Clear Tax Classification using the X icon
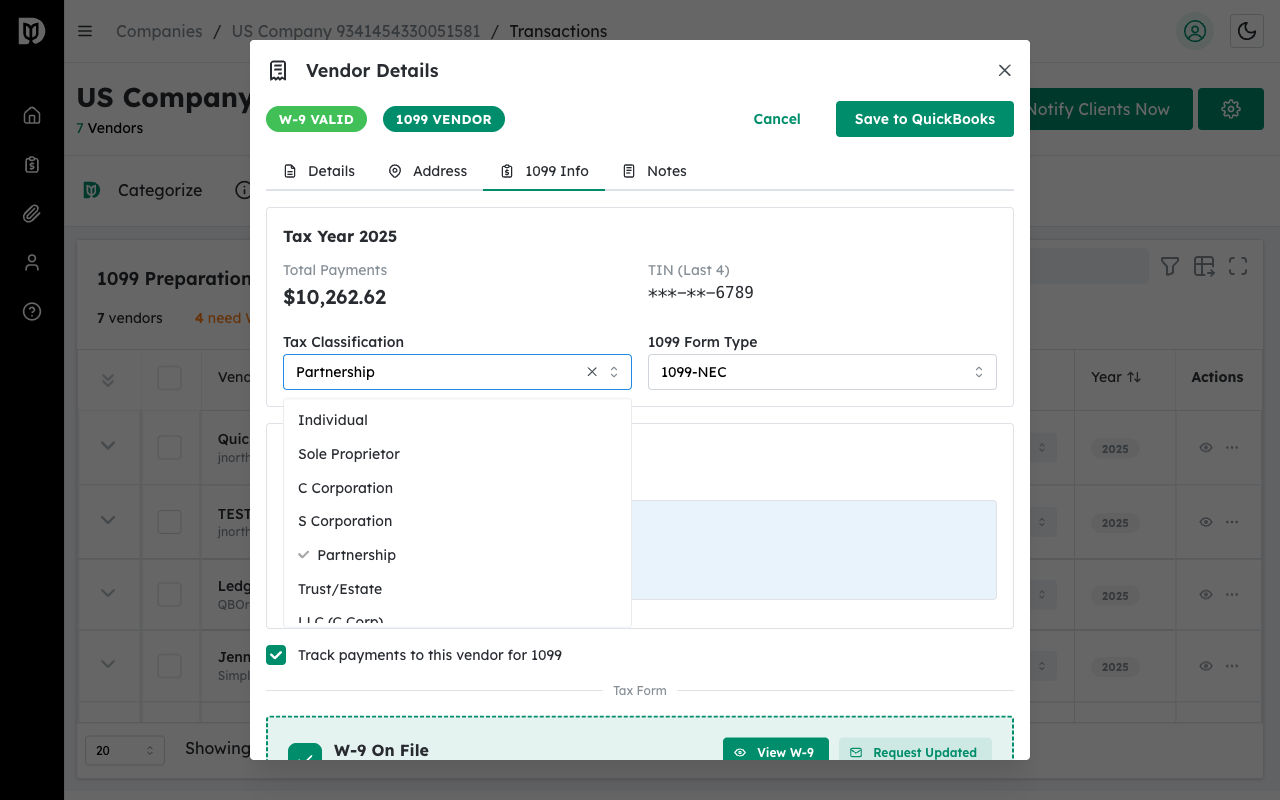 click(591, 372)
